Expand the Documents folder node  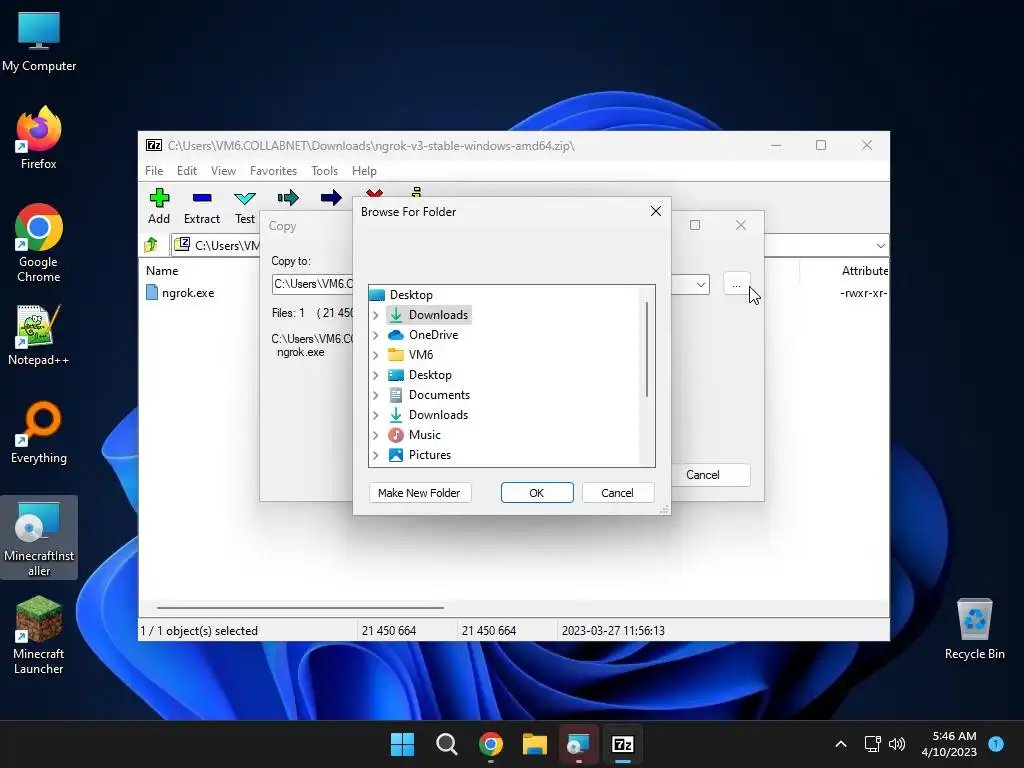tap(376, 395)
